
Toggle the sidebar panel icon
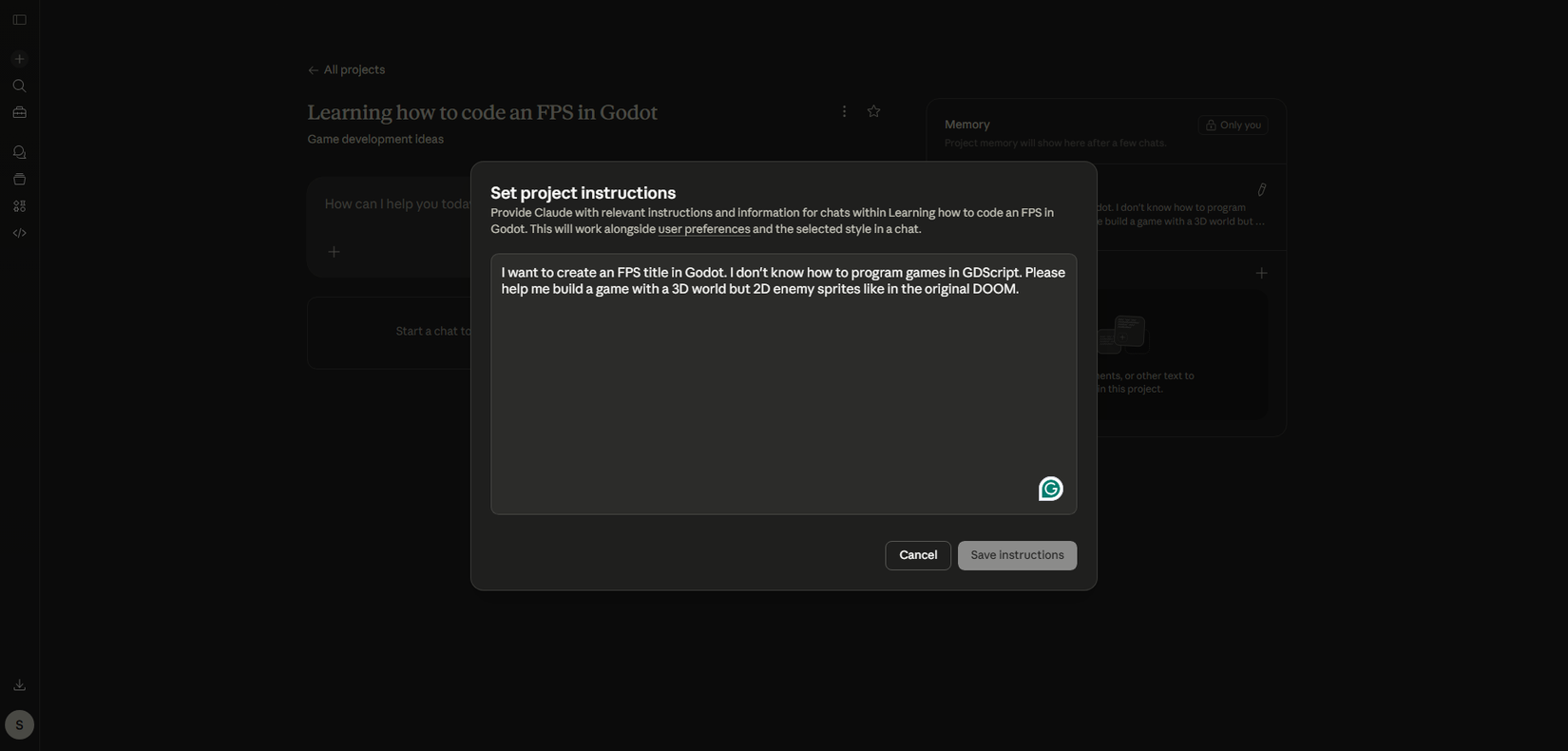(19, 20)
